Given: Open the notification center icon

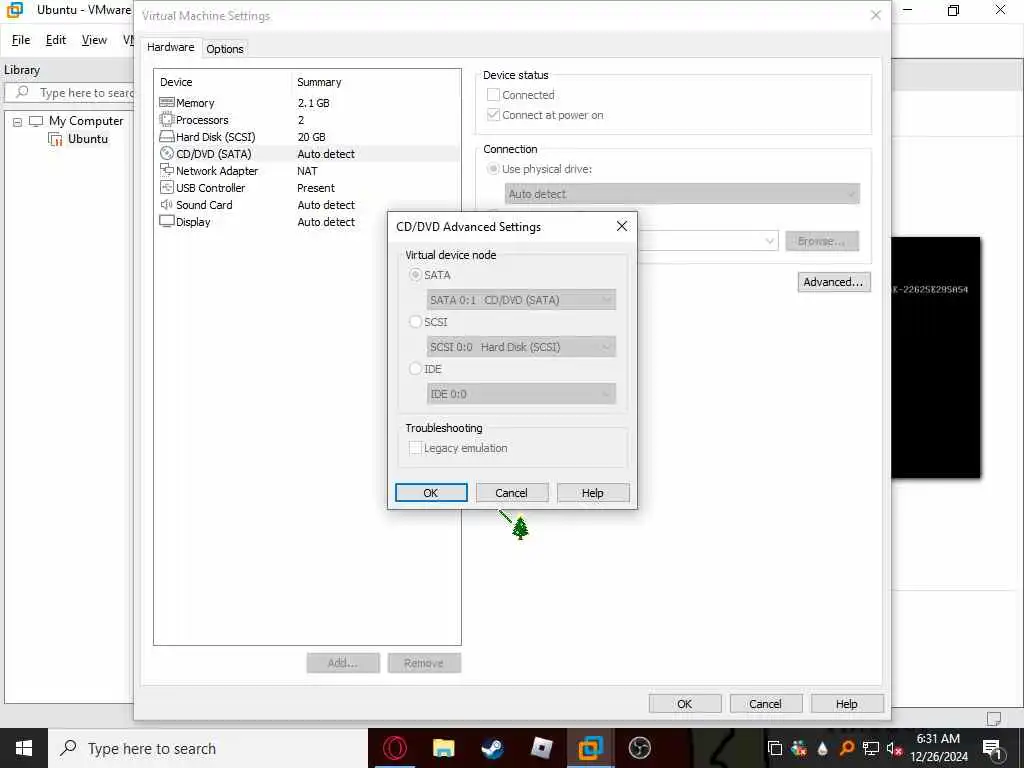Looking at the screenshot, I should 993,749.
